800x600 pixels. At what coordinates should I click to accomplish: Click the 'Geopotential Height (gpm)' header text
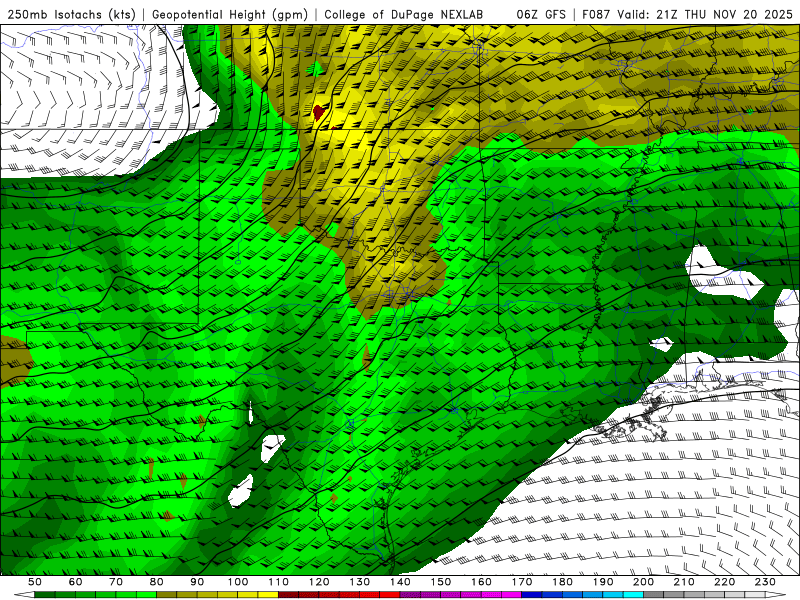click(230, 15)
